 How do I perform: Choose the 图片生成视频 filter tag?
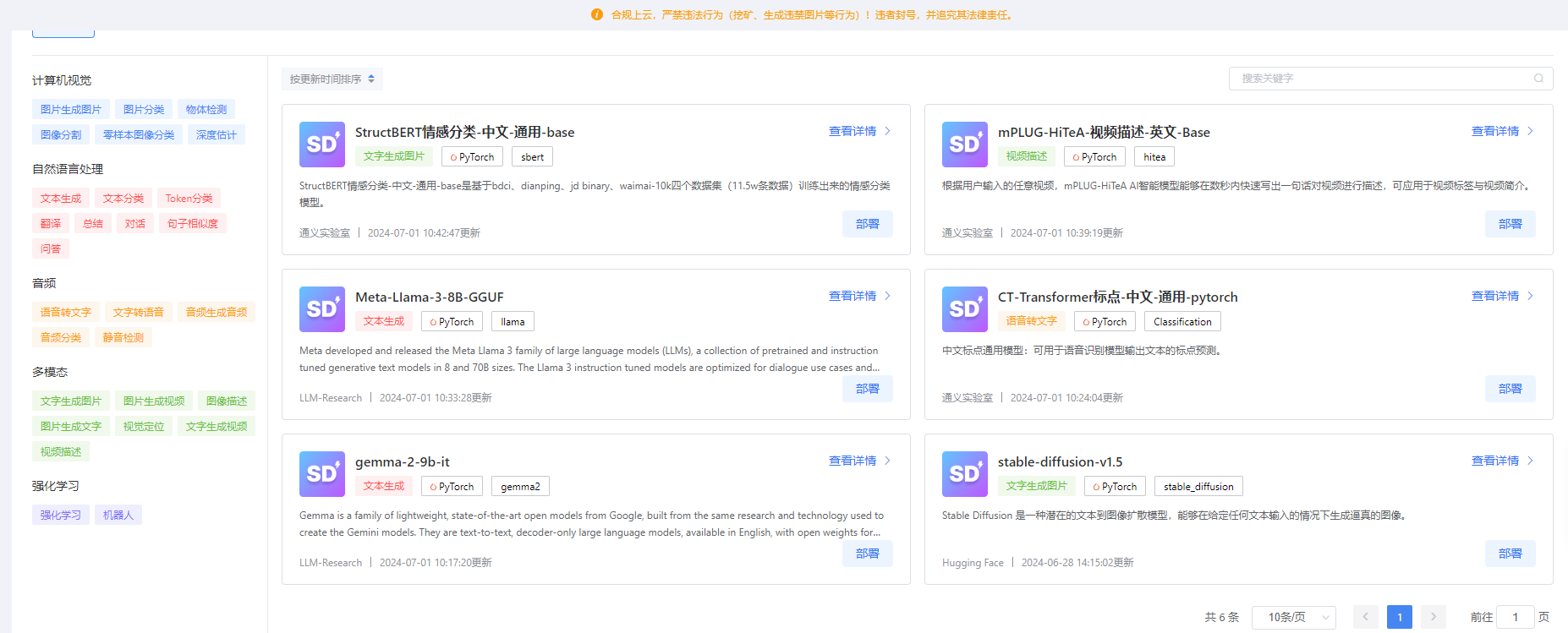[x=154, y=401]
